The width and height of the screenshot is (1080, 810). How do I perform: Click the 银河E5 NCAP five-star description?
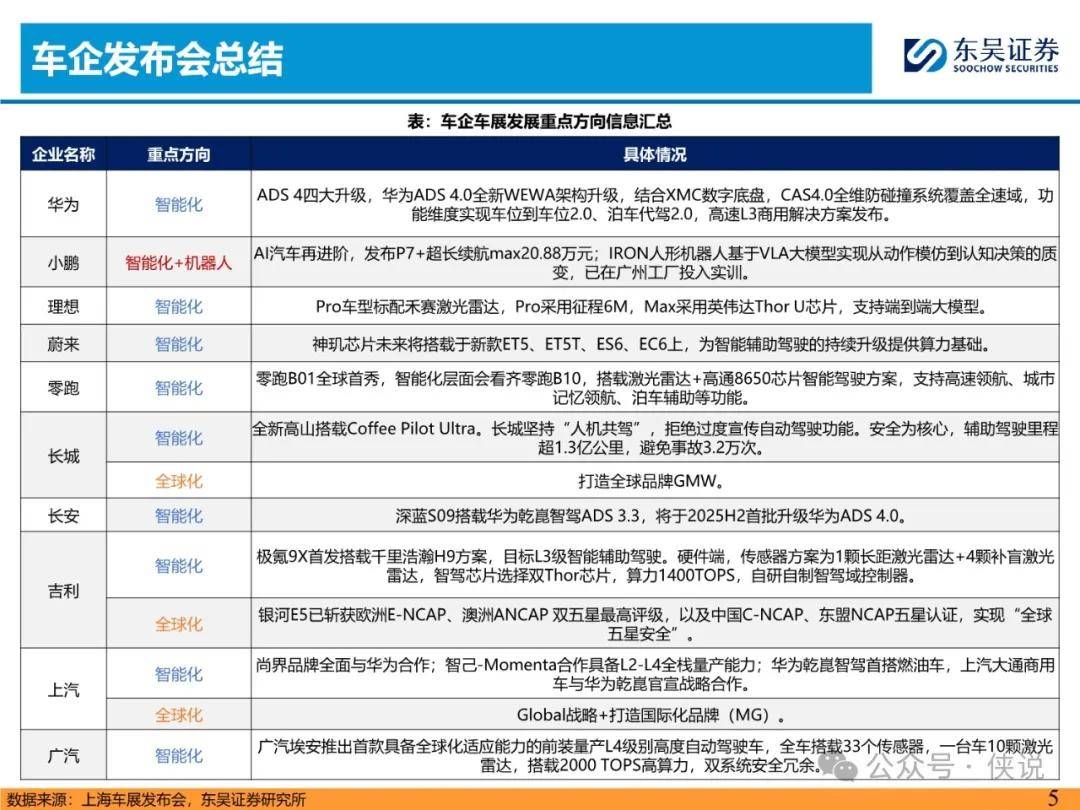(x=655, y=624)
